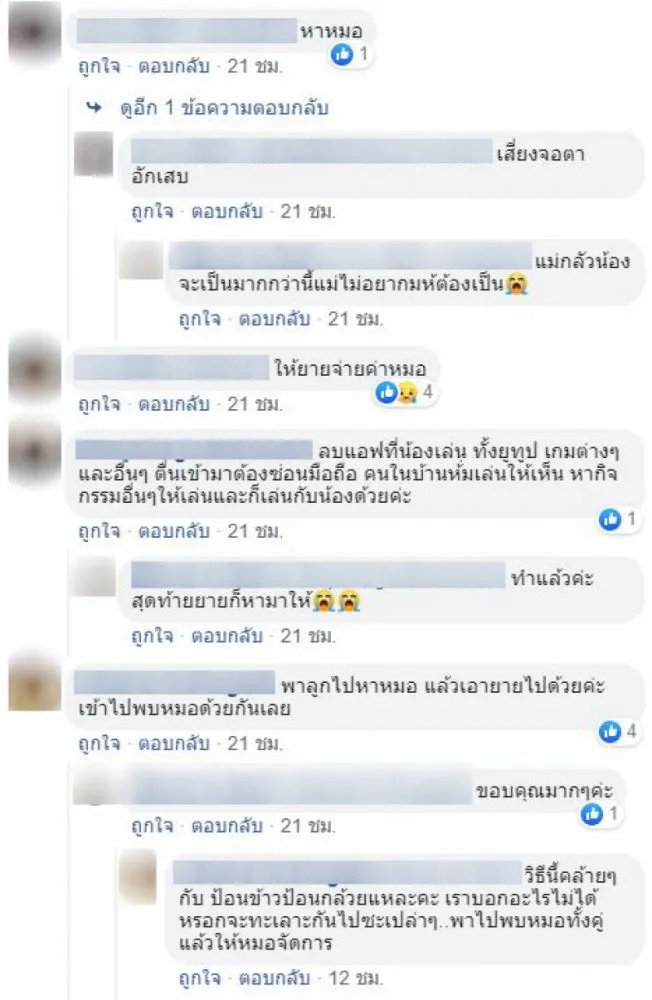
Task: Click the like reaction icon on the หาหมอ comment
Action: pos(342,55)
